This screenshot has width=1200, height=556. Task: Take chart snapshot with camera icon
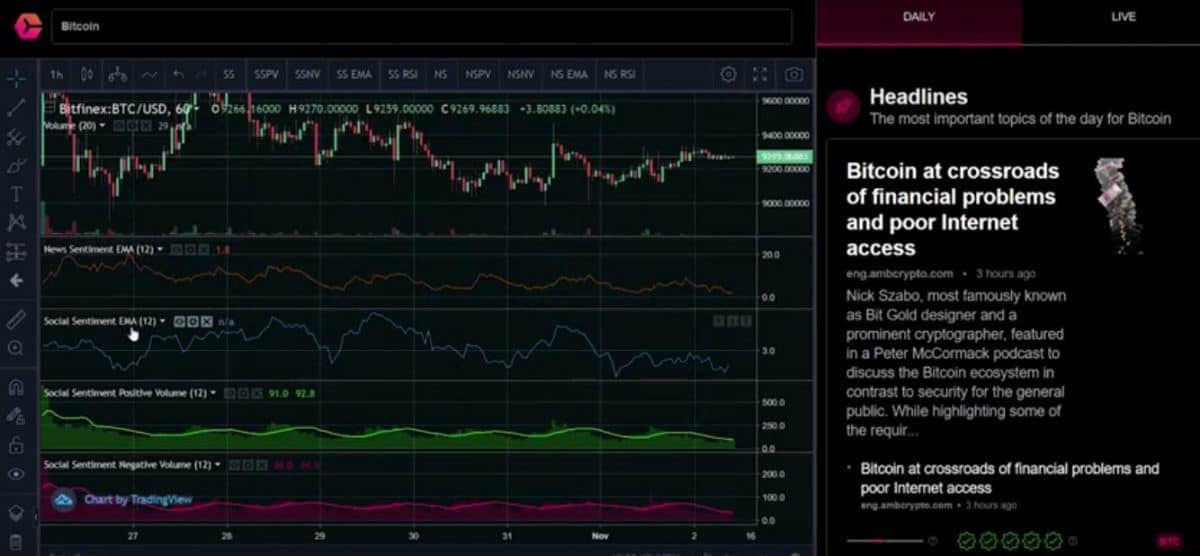coord(794,74)
